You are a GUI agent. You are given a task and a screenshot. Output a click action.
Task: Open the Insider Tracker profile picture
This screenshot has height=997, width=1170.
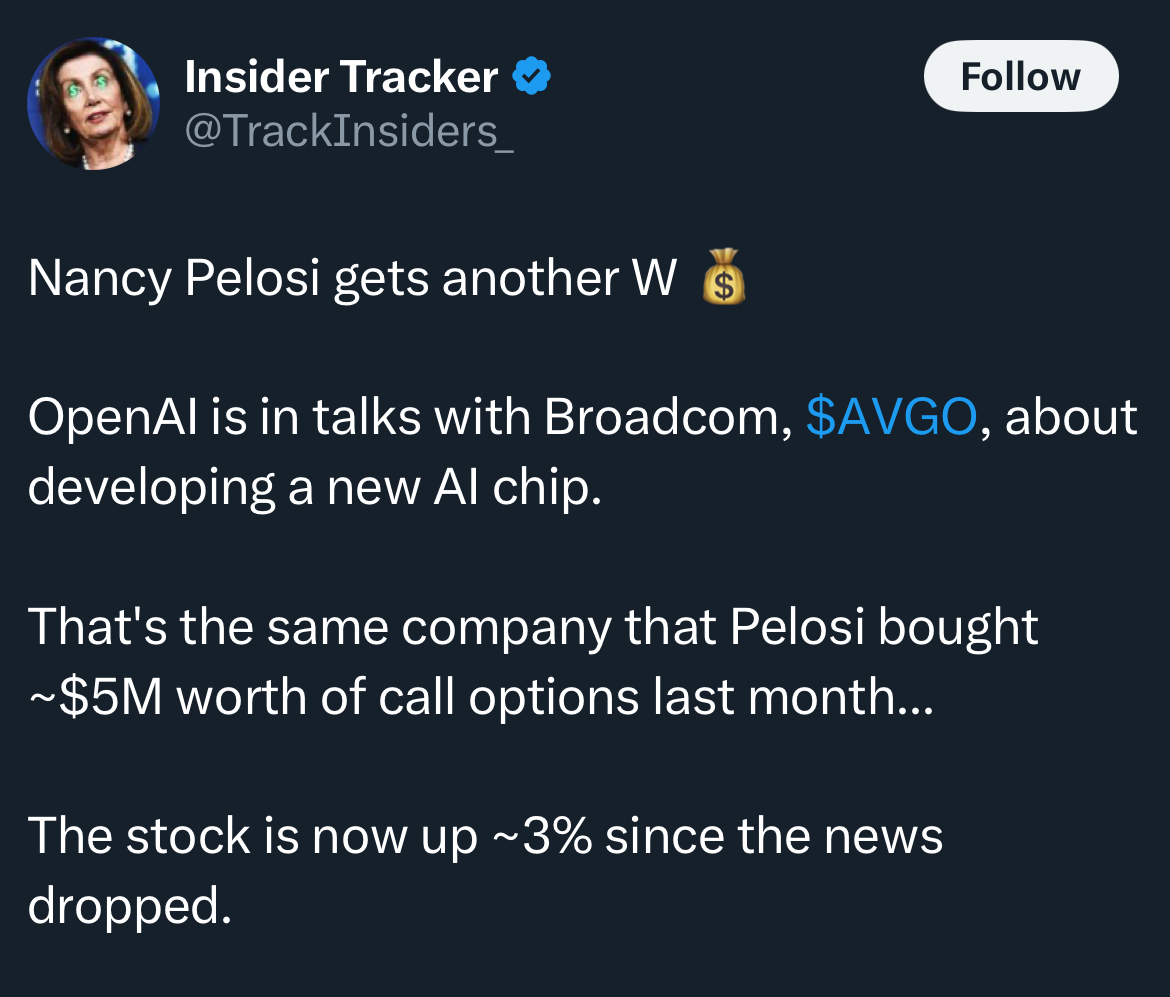click(93, 104)
